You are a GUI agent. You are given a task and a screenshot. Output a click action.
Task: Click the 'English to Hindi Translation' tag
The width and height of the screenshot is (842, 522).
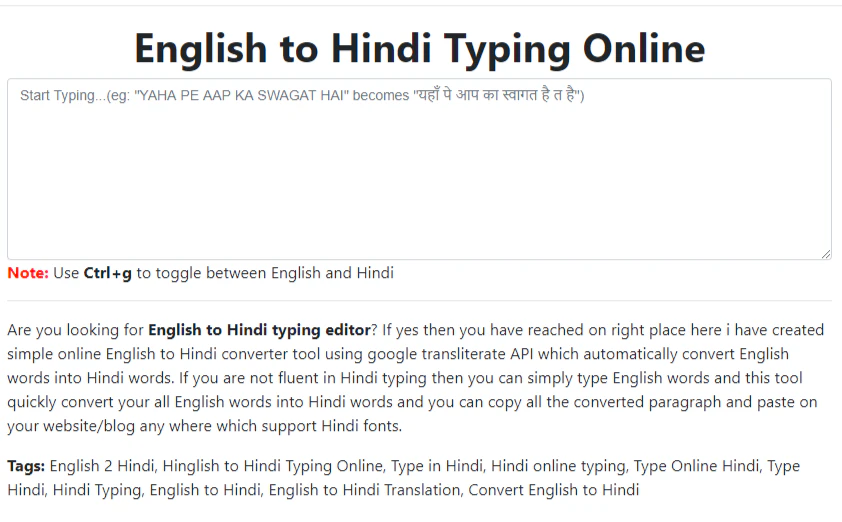coord(365,490)
